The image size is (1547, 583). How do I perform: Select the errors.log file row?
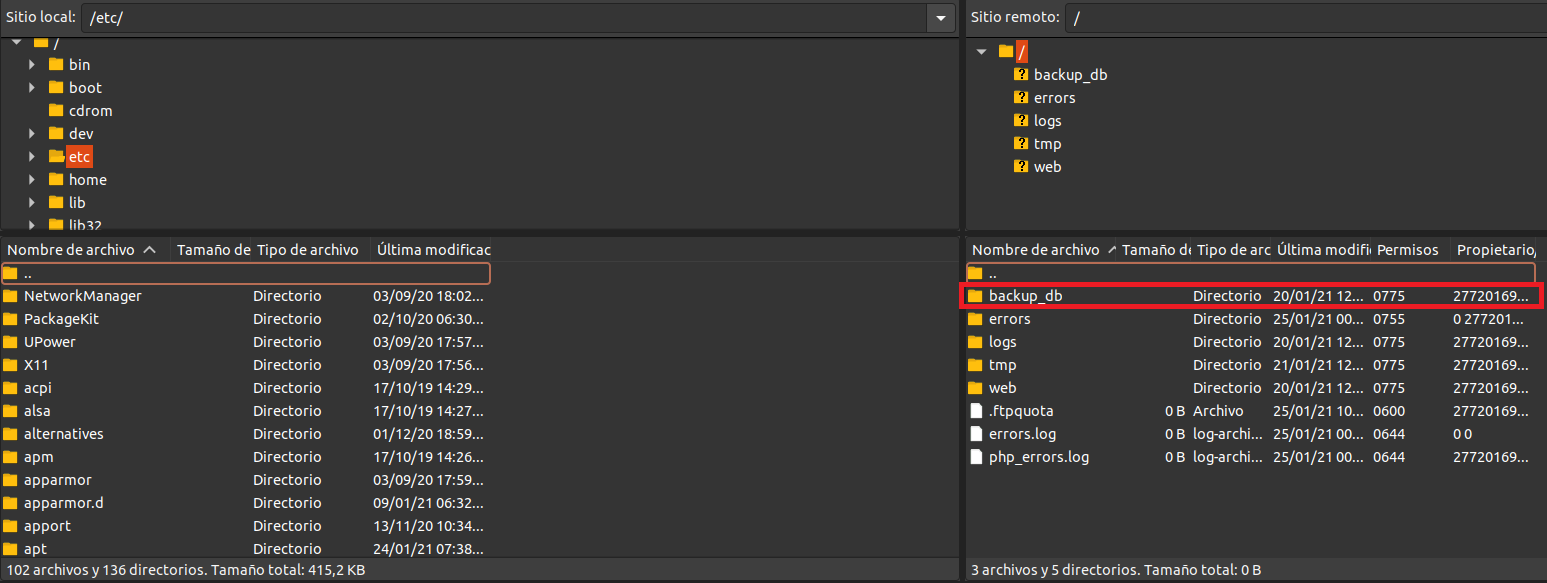[1022, 434]
